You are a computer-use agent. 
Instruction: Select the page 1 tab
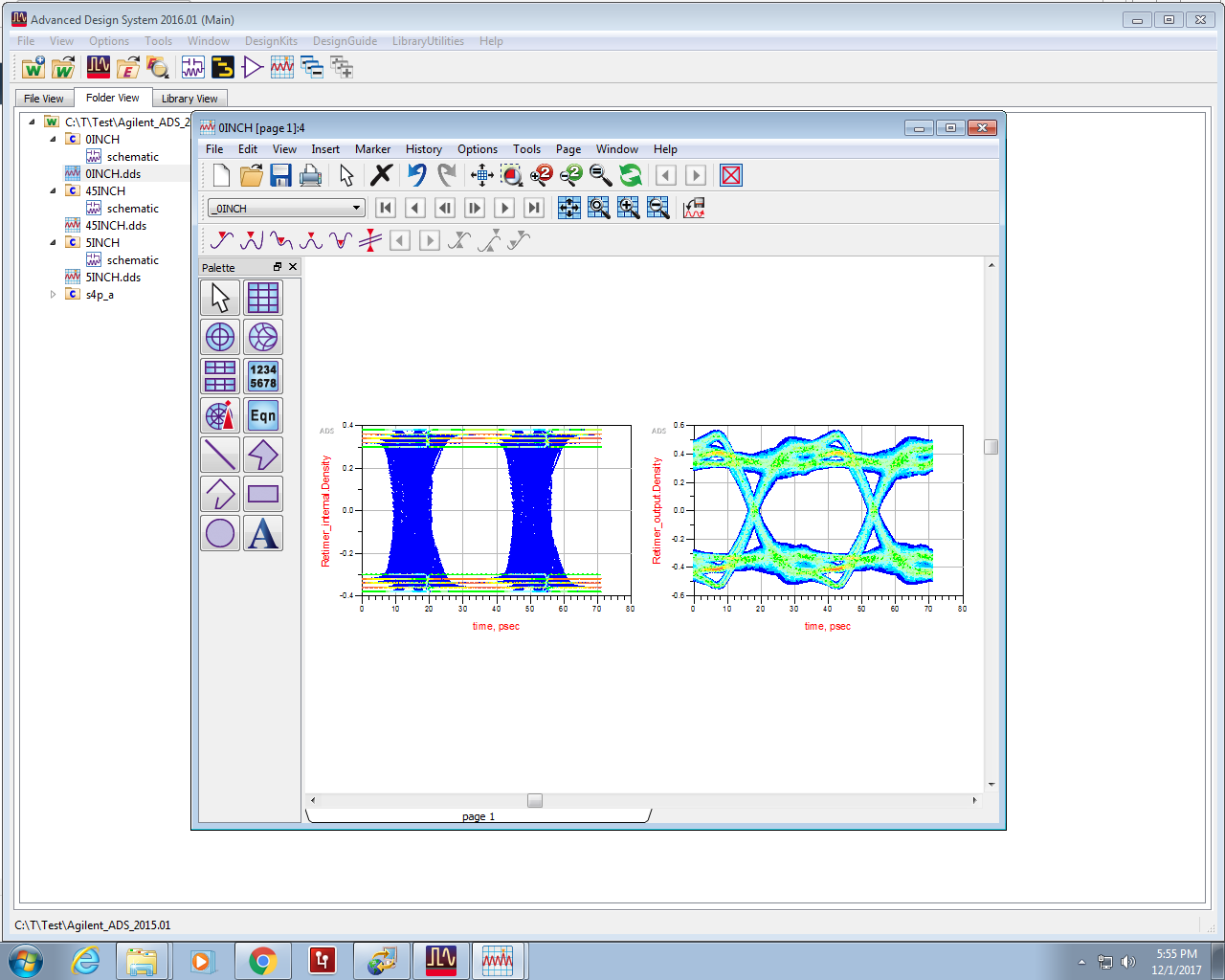[x=479, y=816]
